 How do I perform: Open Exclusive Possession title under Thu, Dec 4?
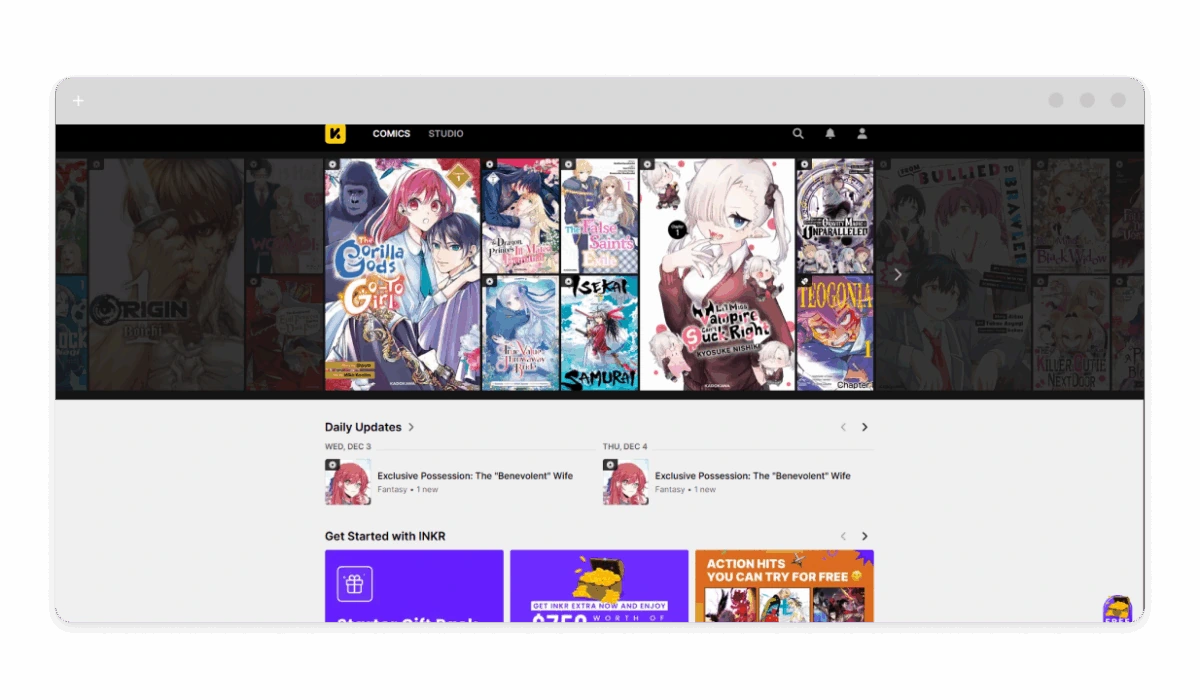752,476
